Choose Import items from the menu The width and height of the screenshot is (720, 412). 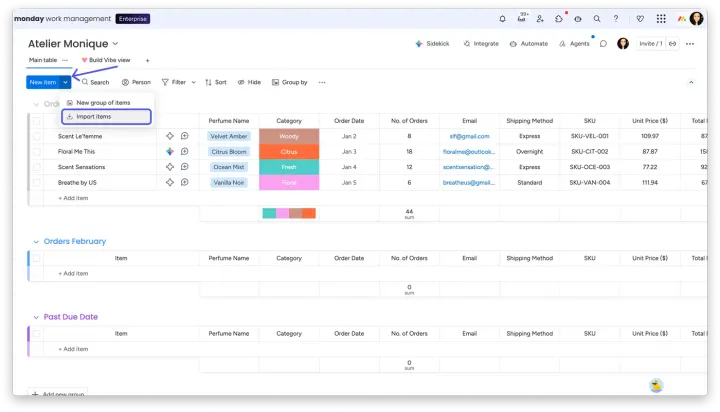pos(107,117)
